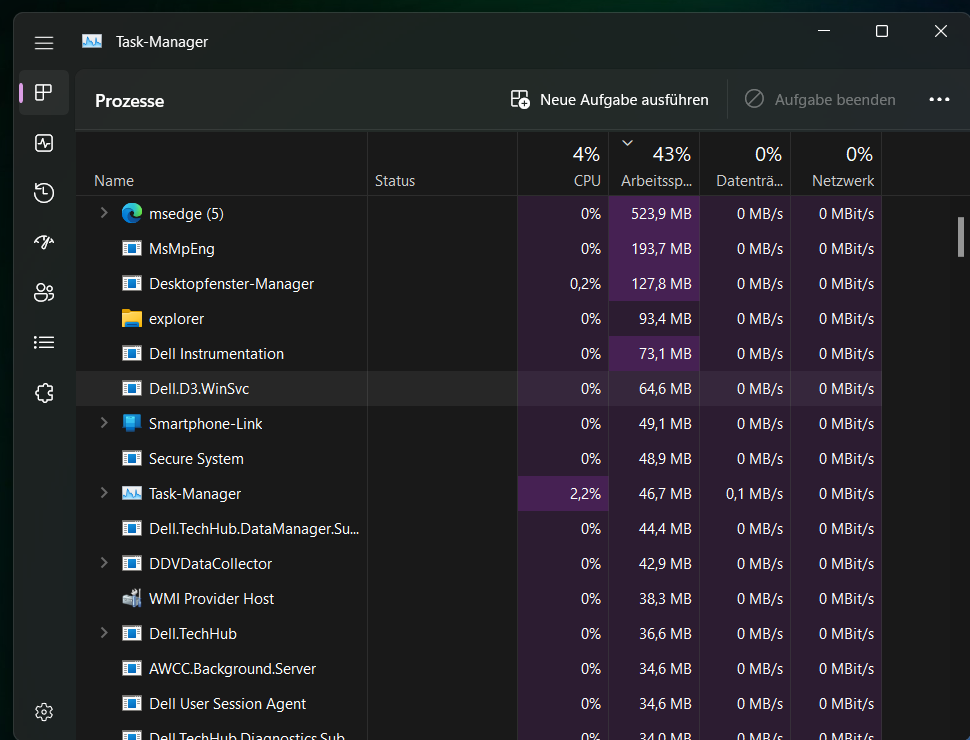
Task: Sort by the Arbeitsspeicher column header
Action: (654, 164)
